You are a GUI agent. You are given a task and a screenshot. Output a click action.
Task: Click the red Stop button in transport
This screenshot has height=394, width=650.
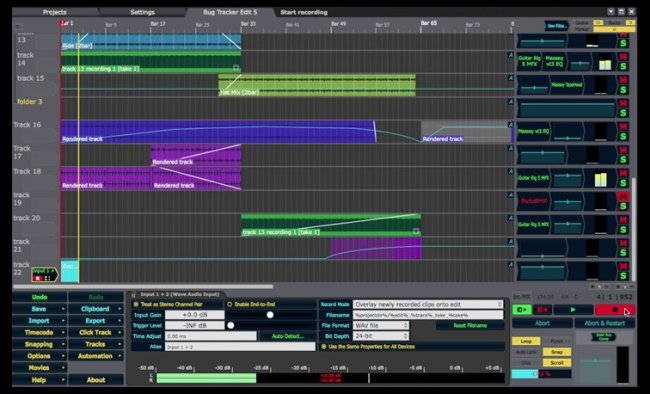615,309
